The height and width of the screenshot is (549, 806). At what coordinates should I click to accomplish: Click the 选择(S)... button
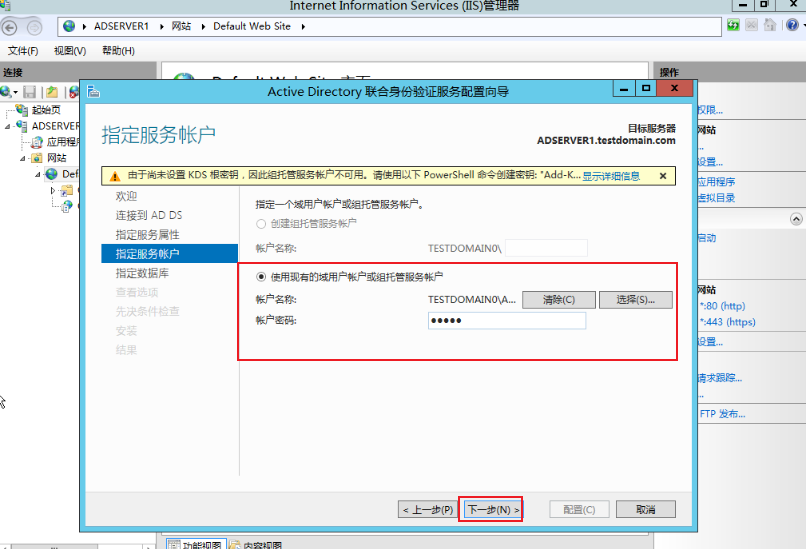635,300
